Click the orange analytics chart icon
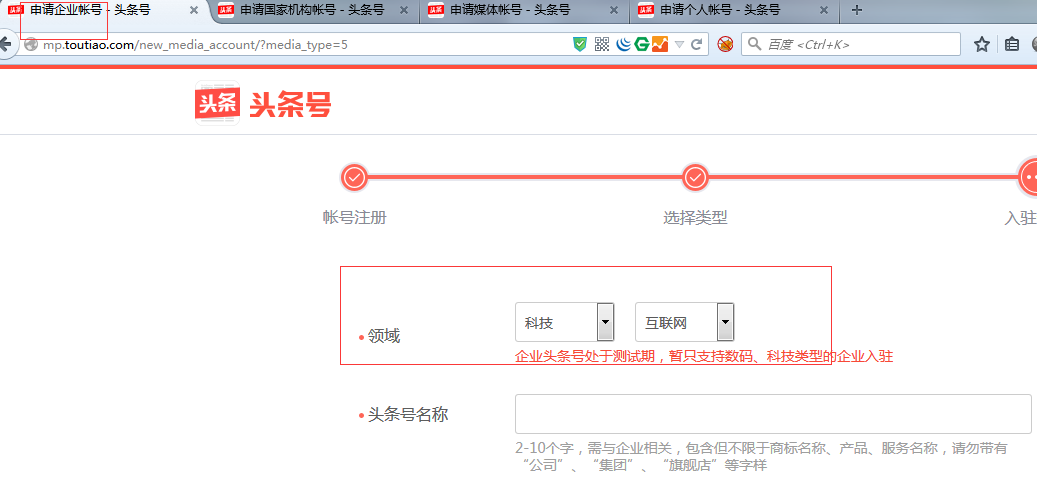This screenshot has height=488, width=1037. (x=659, y=44)
